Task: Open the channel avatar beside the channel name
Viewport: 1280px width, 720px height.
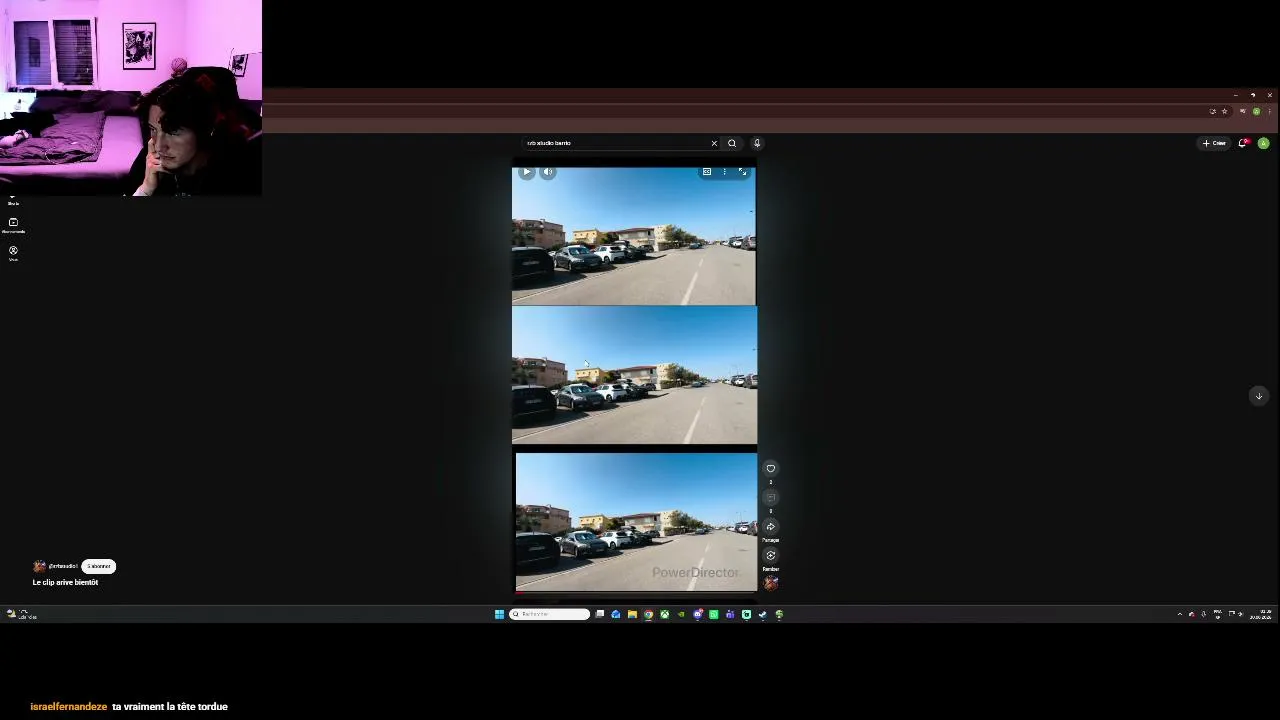Action: coord(39,566)
